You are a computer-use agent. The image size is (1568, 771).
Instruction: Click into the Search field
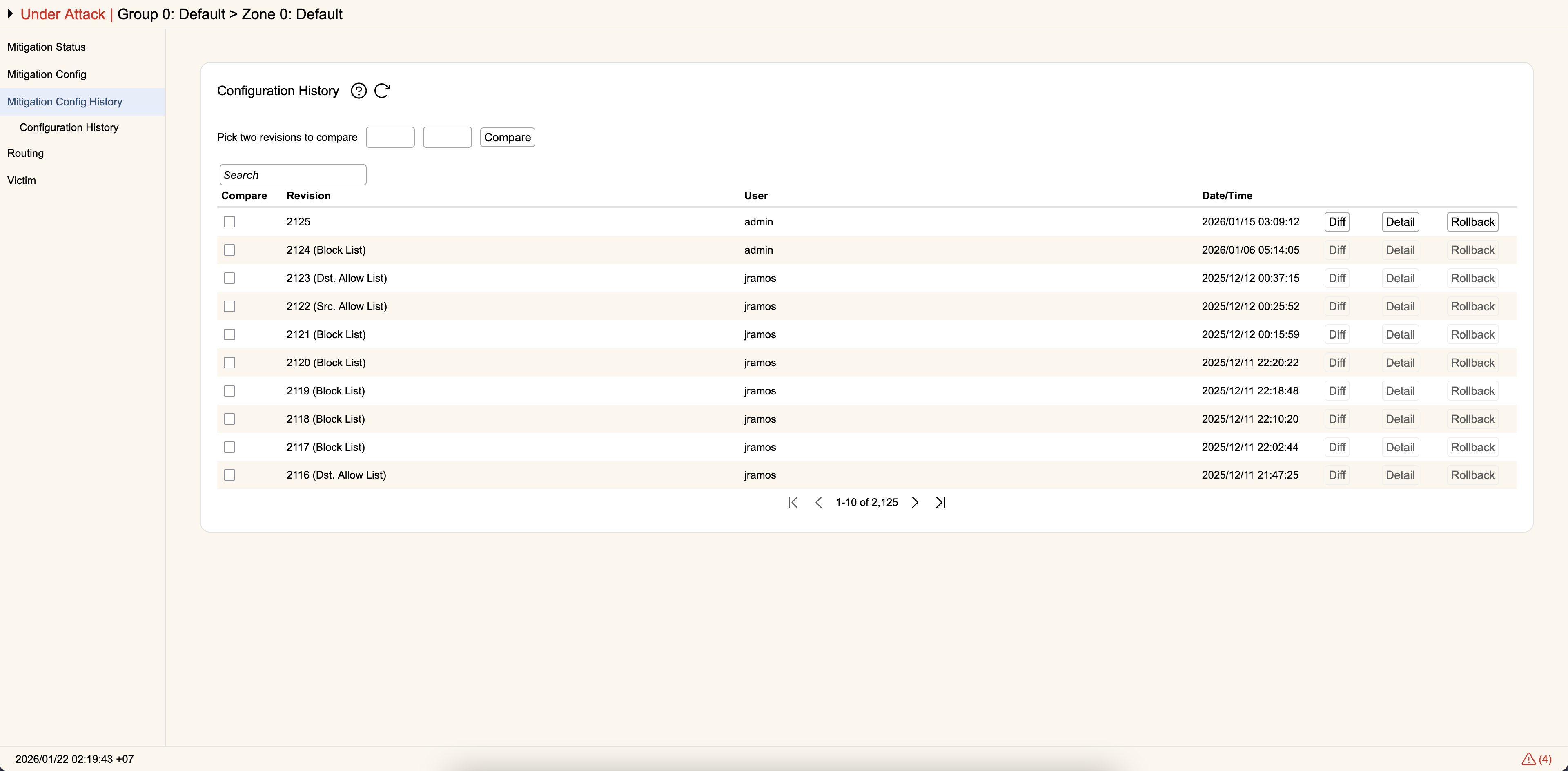(x=293, y=175)
